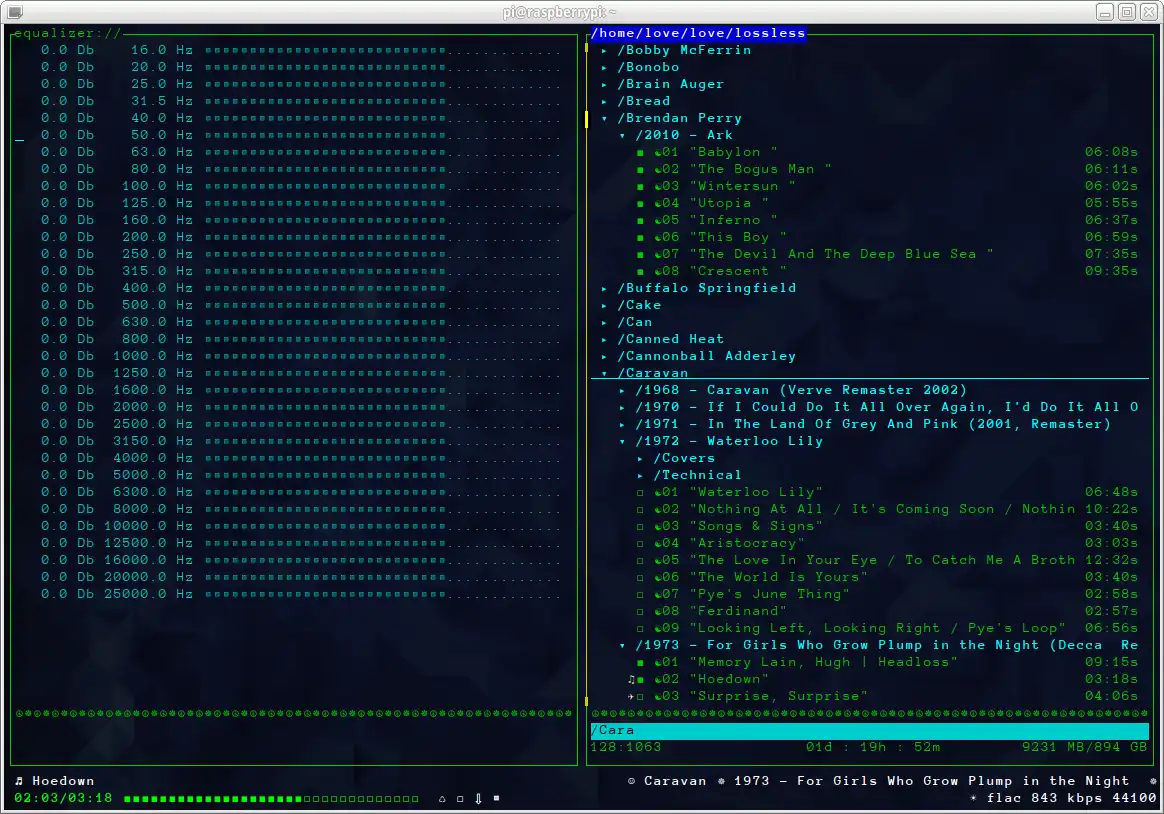Image resolution: width=1164 pixels, height=814 pixels.
Task: Toggle the empty box for Songs & Signs
Action: click(640, 527)
